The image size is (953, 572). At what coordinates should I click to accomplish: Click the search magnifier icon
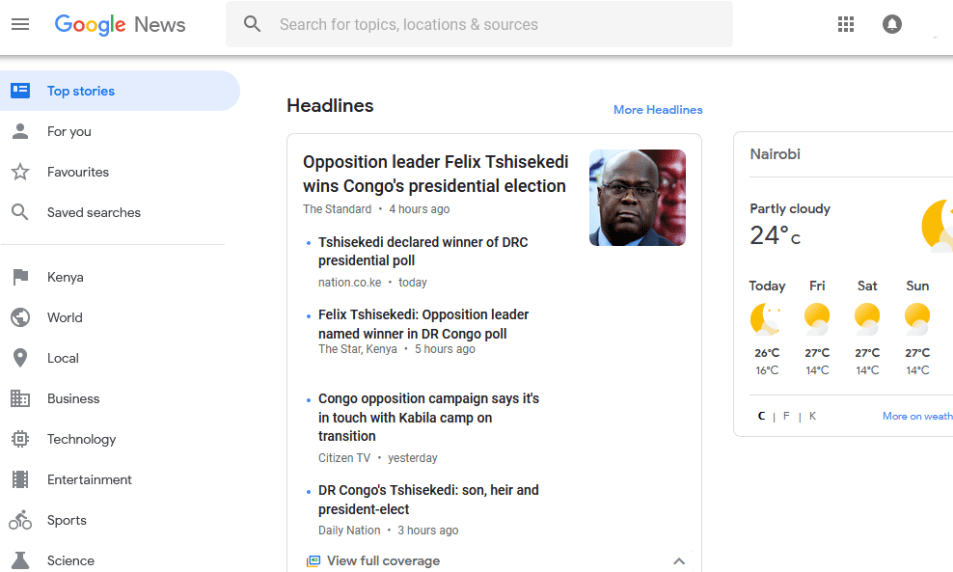pos(252,24)
